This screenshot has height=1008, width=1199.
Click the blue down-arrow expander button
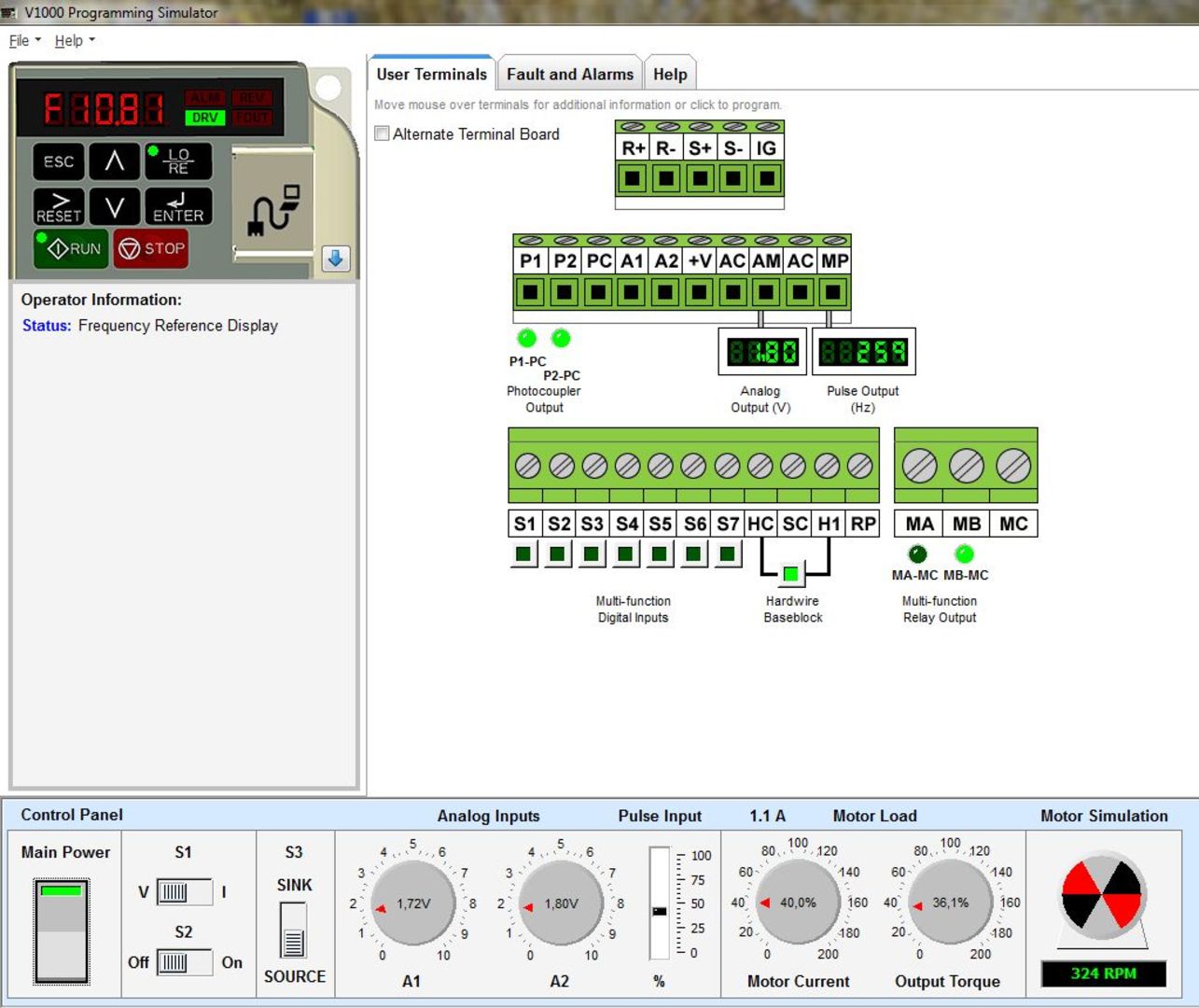335,259
